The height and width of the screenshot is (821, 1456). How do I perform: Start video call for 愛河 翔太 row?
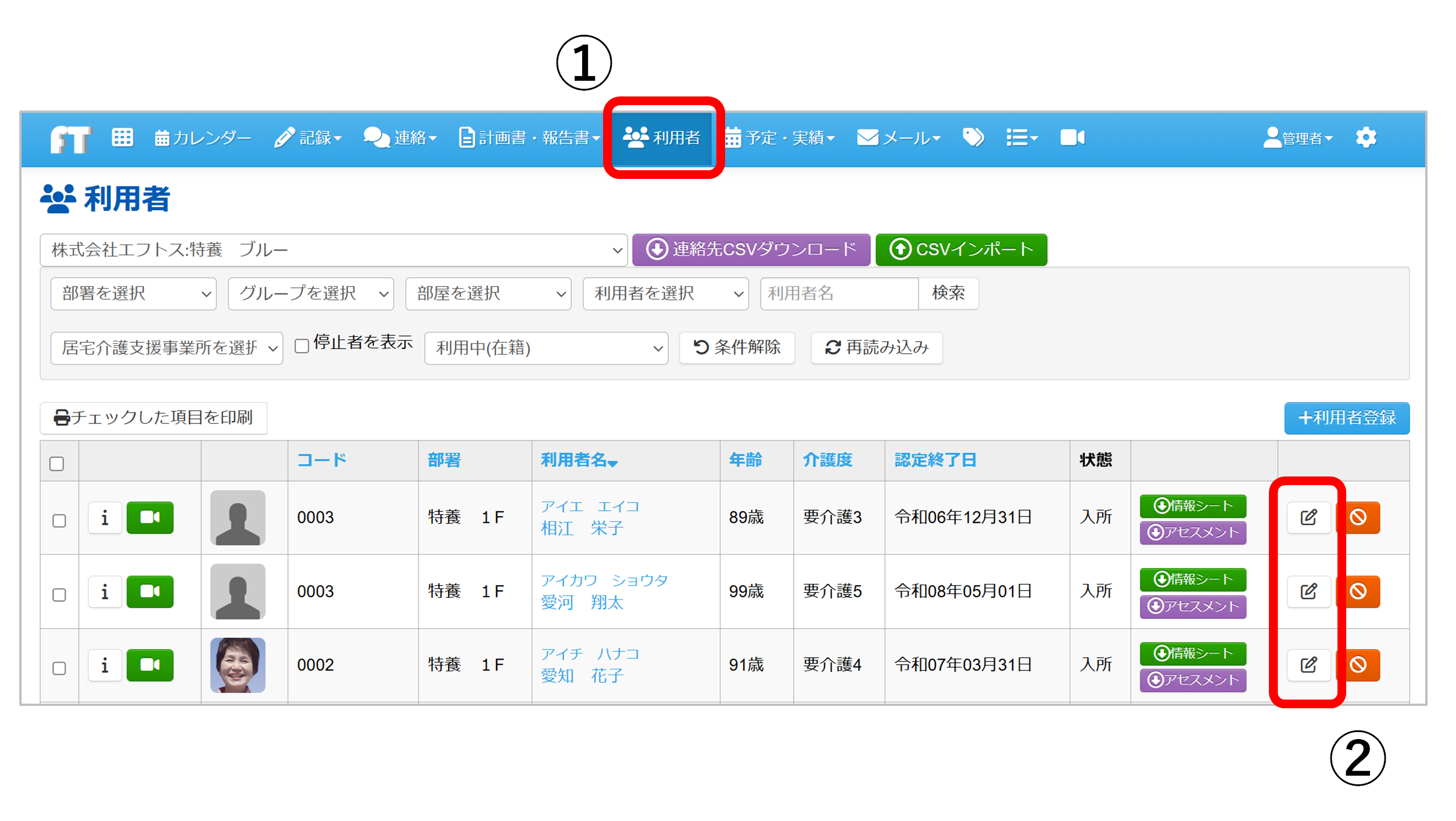150,591
